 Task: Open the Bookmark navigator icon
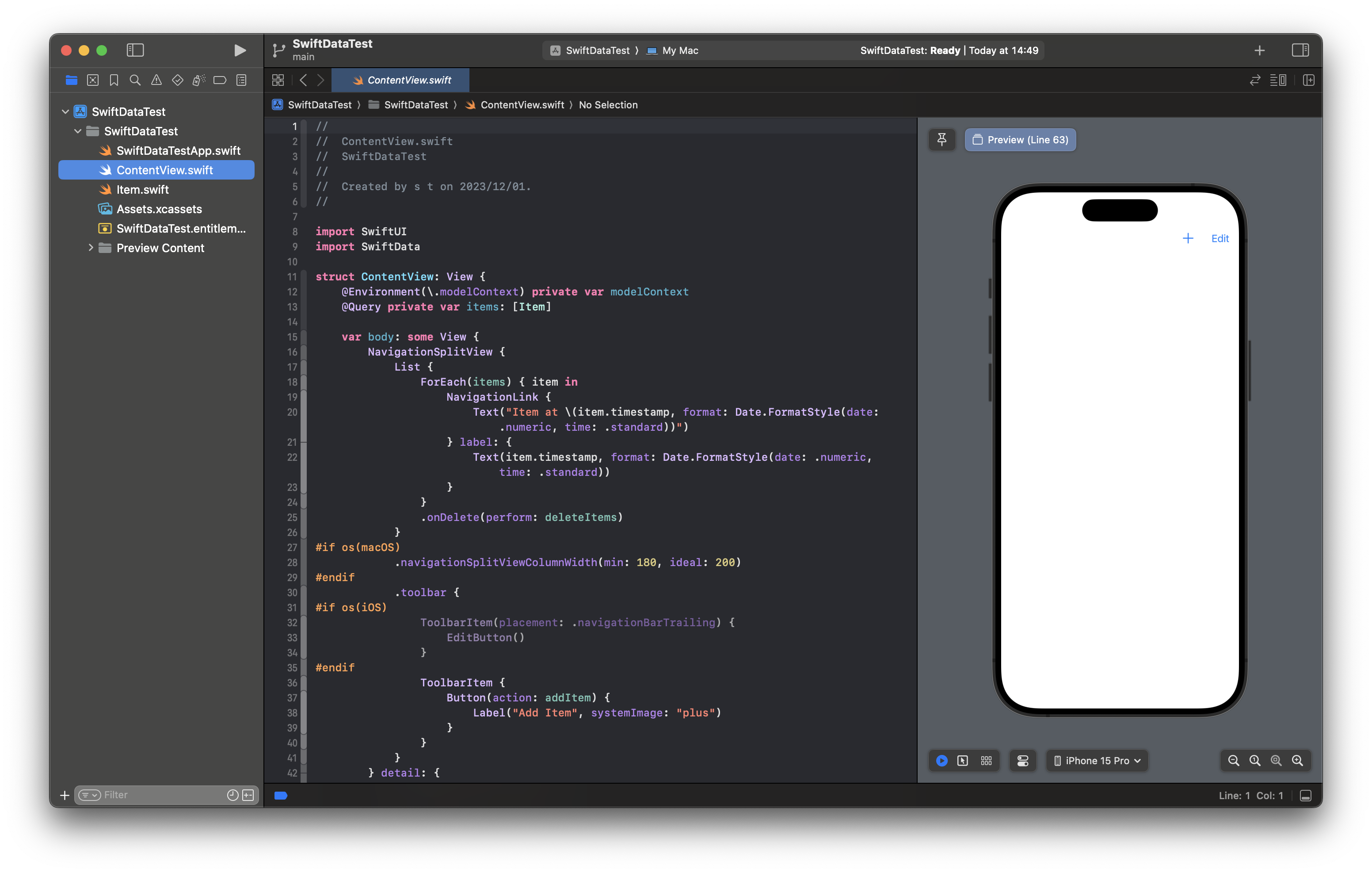[114, 80]
